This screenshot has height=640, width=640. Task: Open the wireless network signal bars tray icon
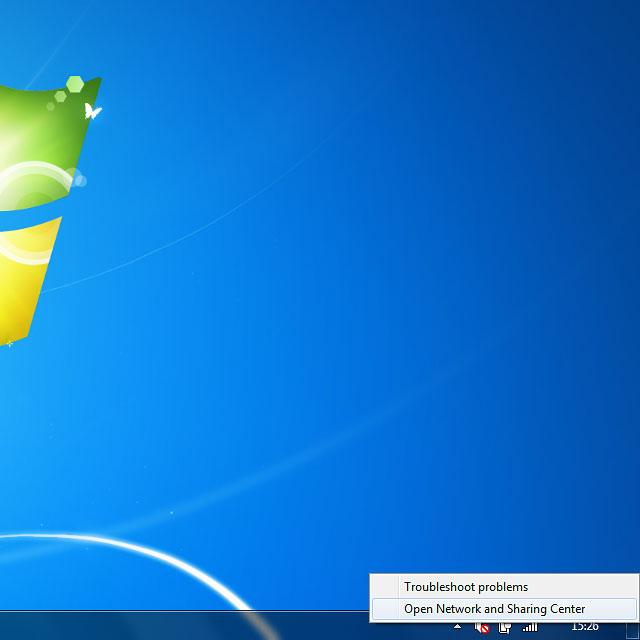pos(530,627)
